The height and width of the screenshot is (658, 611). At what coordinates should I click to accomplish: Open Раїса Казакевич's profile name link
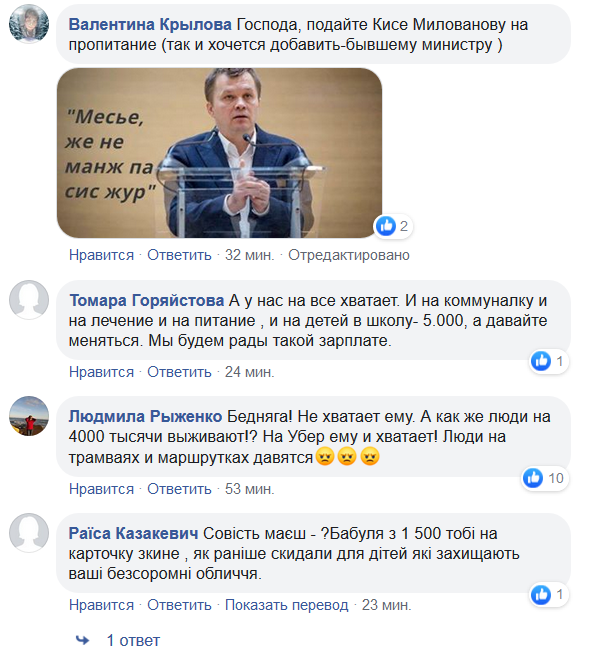coord(131,533)
